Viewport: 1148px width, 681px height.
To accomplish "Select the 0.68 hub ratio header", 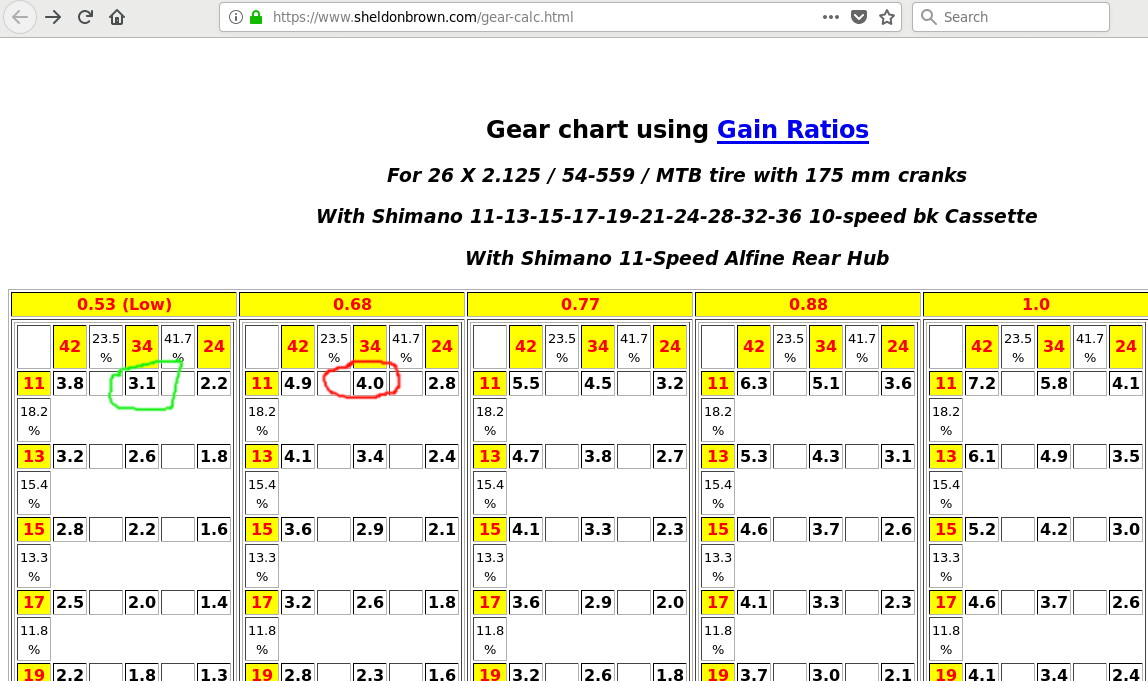I will click(352, 304).
